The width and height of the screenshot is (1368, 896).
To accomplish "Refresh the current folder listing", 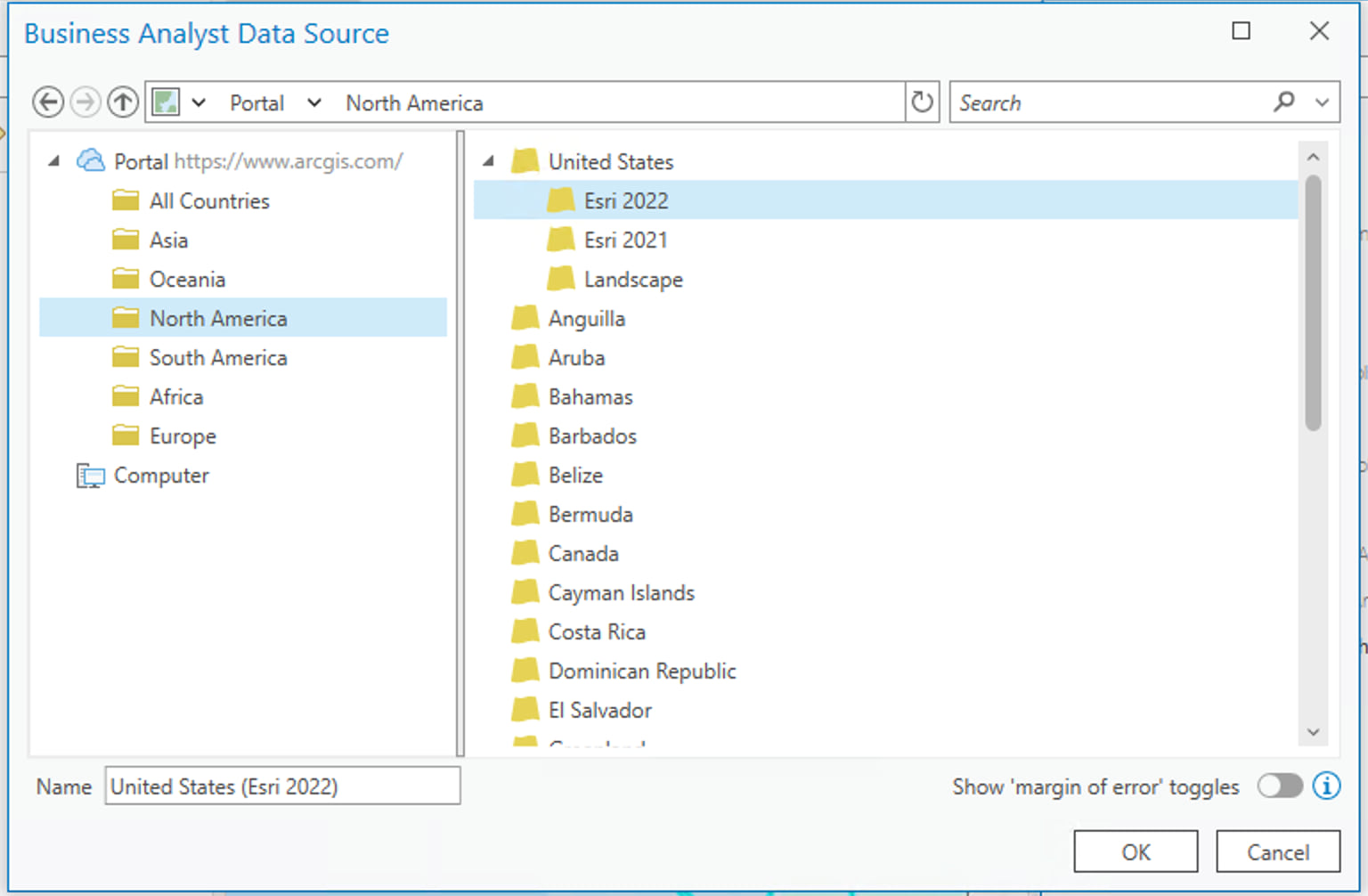I will point(922,102).
